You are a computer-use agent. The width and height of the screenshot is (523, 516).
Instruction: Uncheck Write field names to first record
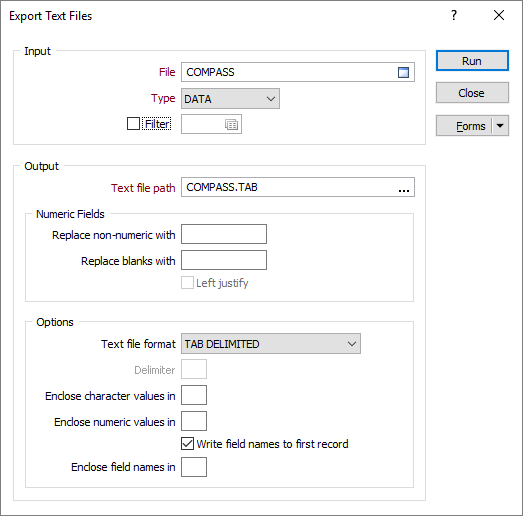point(187,444)
